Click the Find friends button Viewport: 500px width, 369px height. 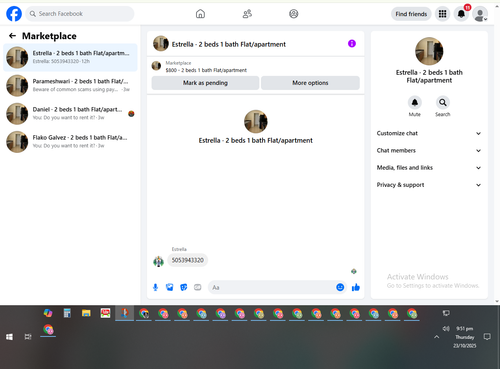pyautogui.click(x=411, y=14)
